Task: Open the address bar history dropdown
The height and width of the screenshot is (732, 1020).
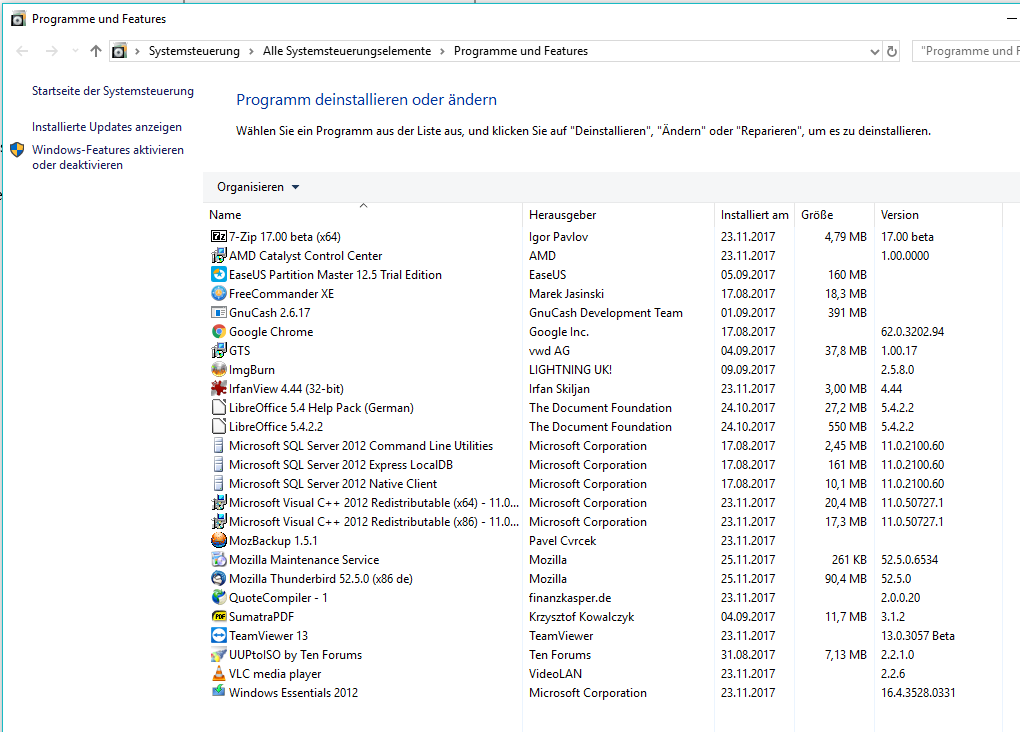Action: pyautogui.click(x=874, y=51)
